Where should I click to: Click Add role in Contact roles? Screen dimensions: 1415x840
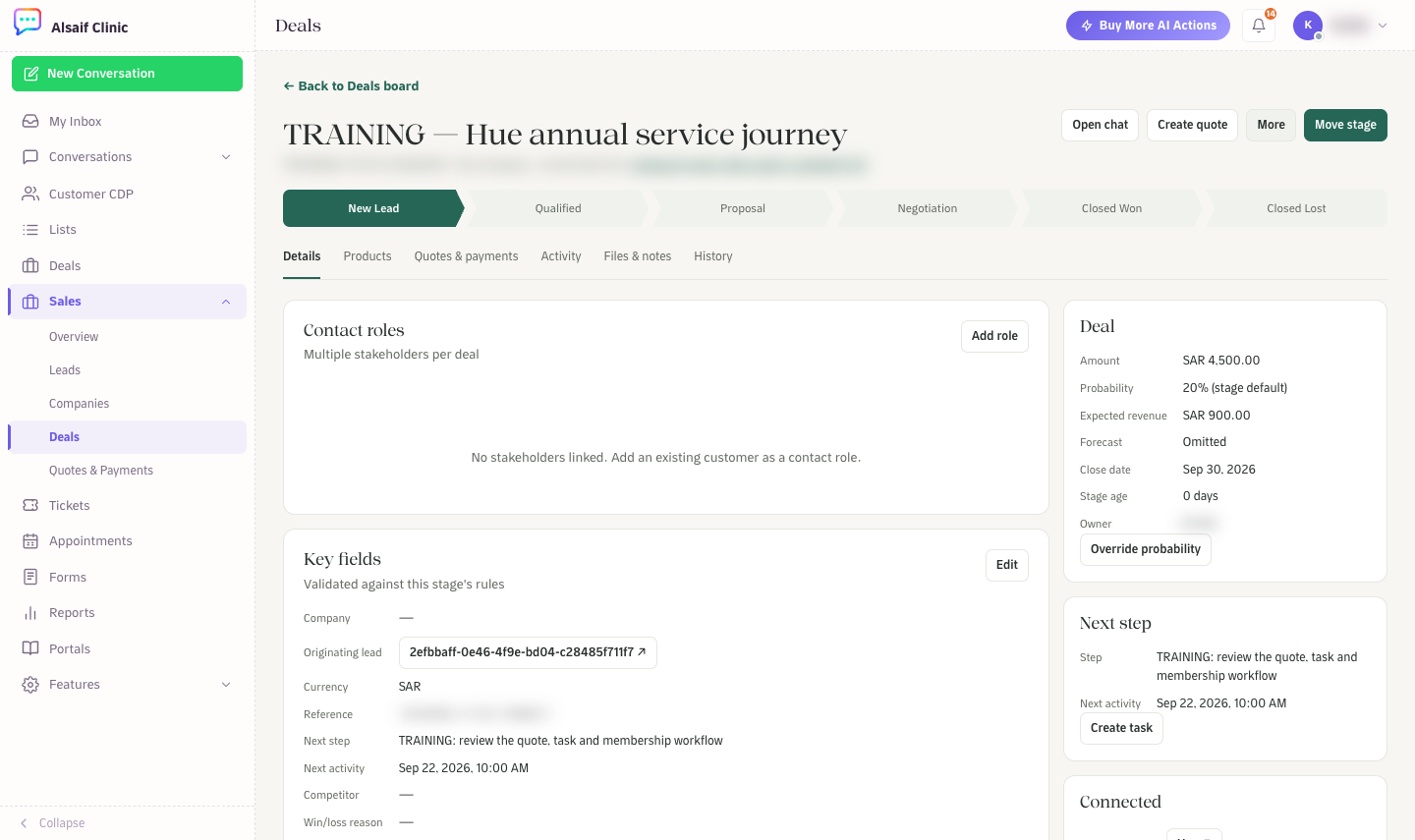994,336
